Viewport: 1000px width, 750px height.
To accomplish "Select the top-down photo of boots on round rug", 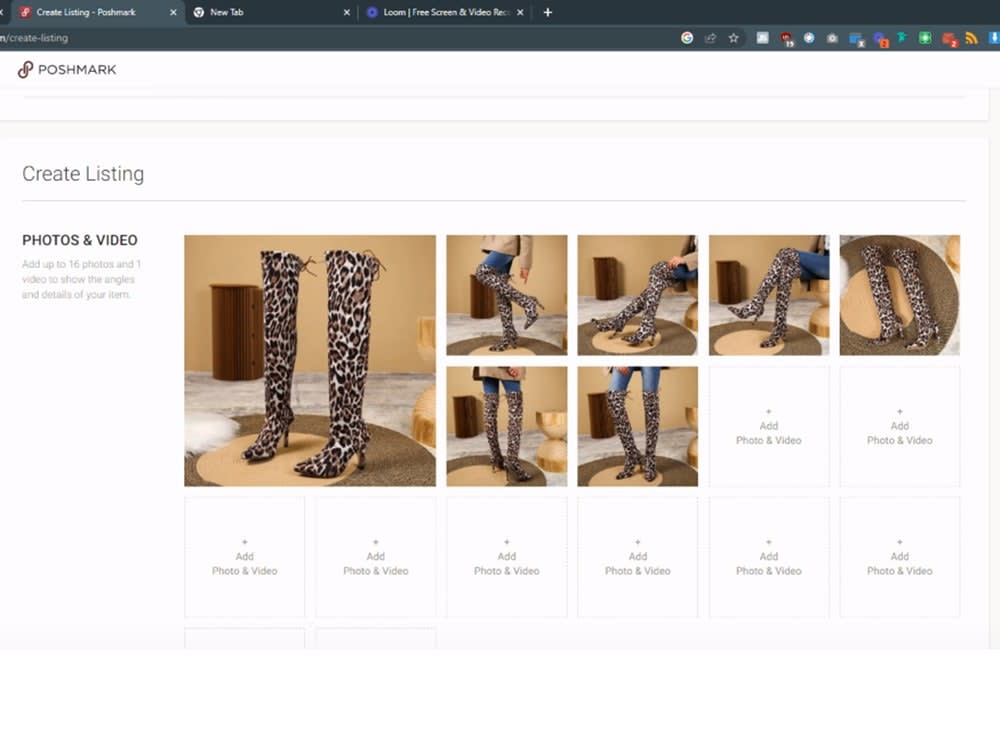I will click(900, 295).
